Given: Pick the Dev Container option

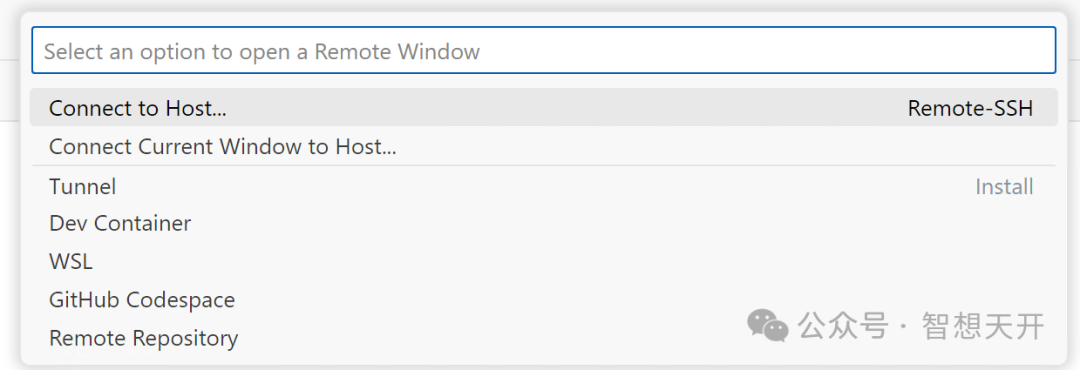Looking at the screenshot, I should tap(543, 223).
